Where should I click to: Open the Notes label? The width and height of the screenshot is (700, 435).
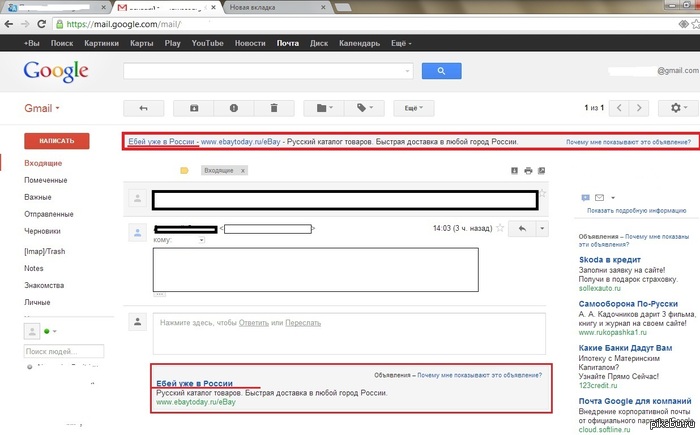click(34, 268)
